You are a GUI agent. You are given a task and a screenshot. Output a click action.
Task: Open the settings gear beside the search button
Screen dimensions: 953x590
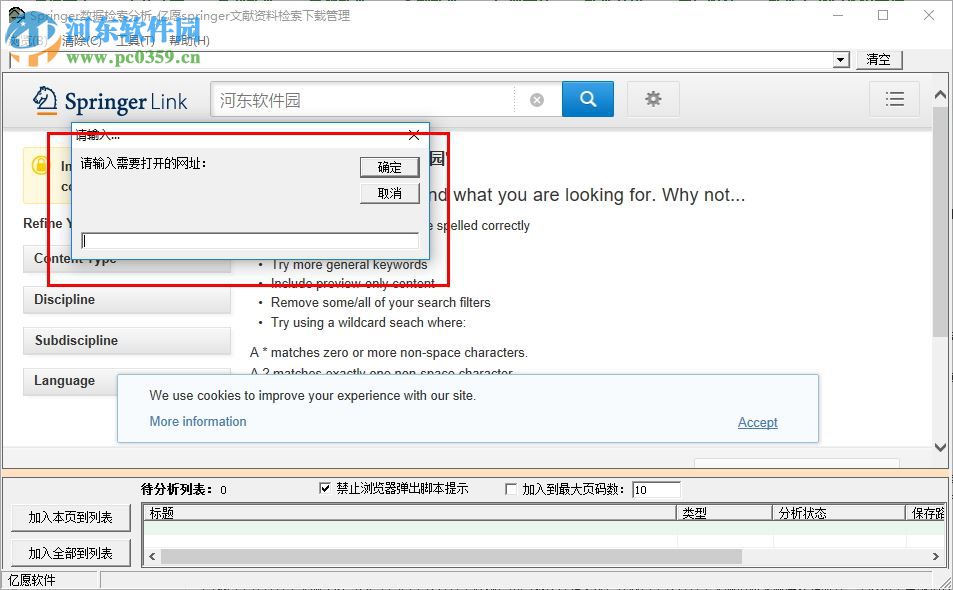tap(653, 99)
